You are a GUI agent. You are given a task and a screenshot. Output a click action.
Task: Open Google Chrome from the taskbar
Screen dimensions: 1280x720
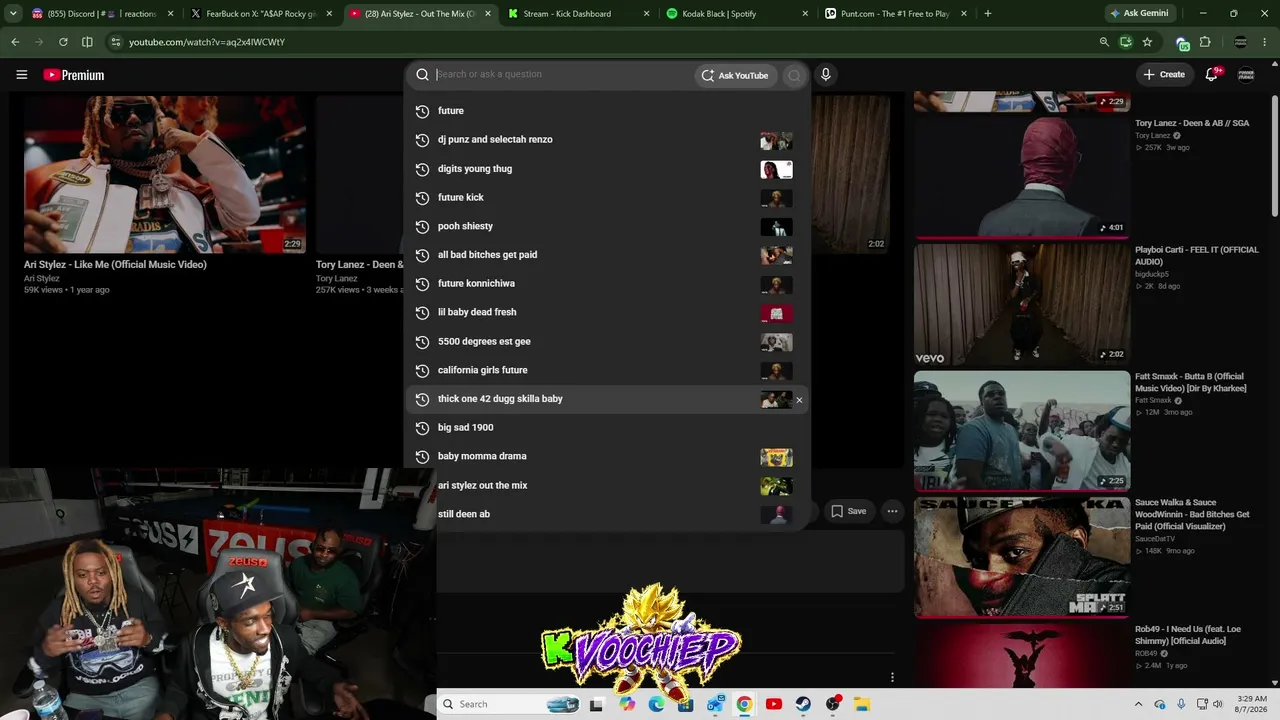pyautogui.click(x=744, y=704)
